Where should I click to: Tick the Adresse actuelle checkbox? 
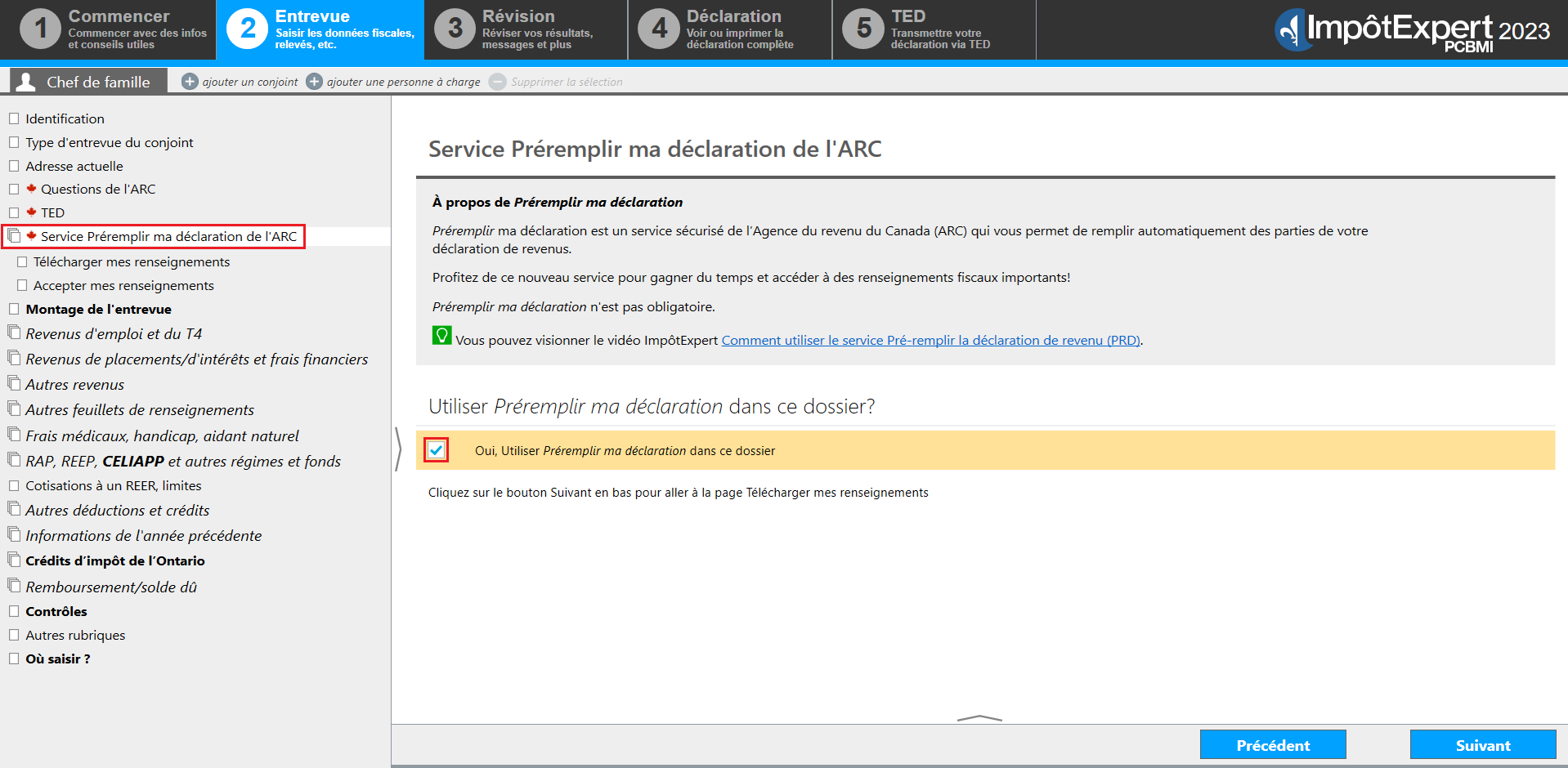14,166
